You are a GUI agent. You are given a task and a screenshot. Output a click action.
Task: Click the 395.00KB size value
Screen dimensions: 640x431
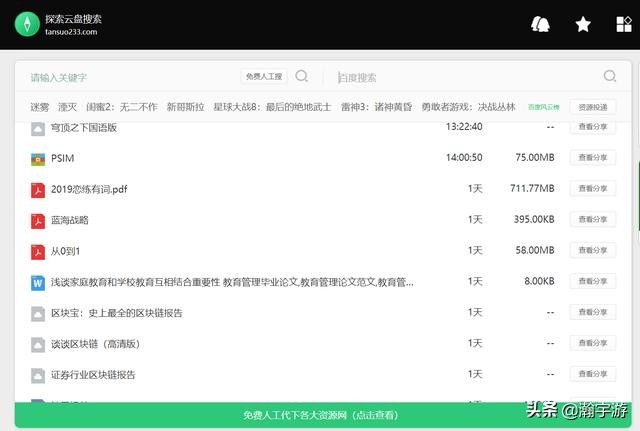click(534, 219)
